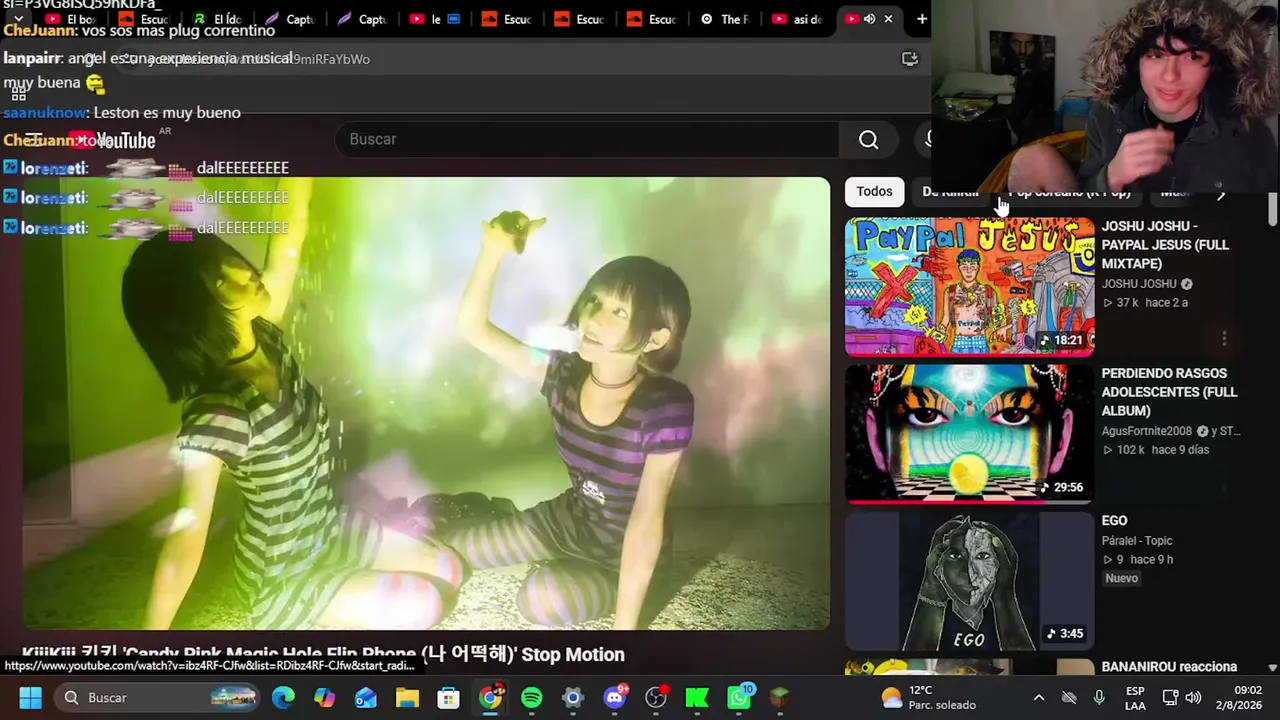
Task: Open WhatsApp from the taskbar
Action: [x=739, y=697]
